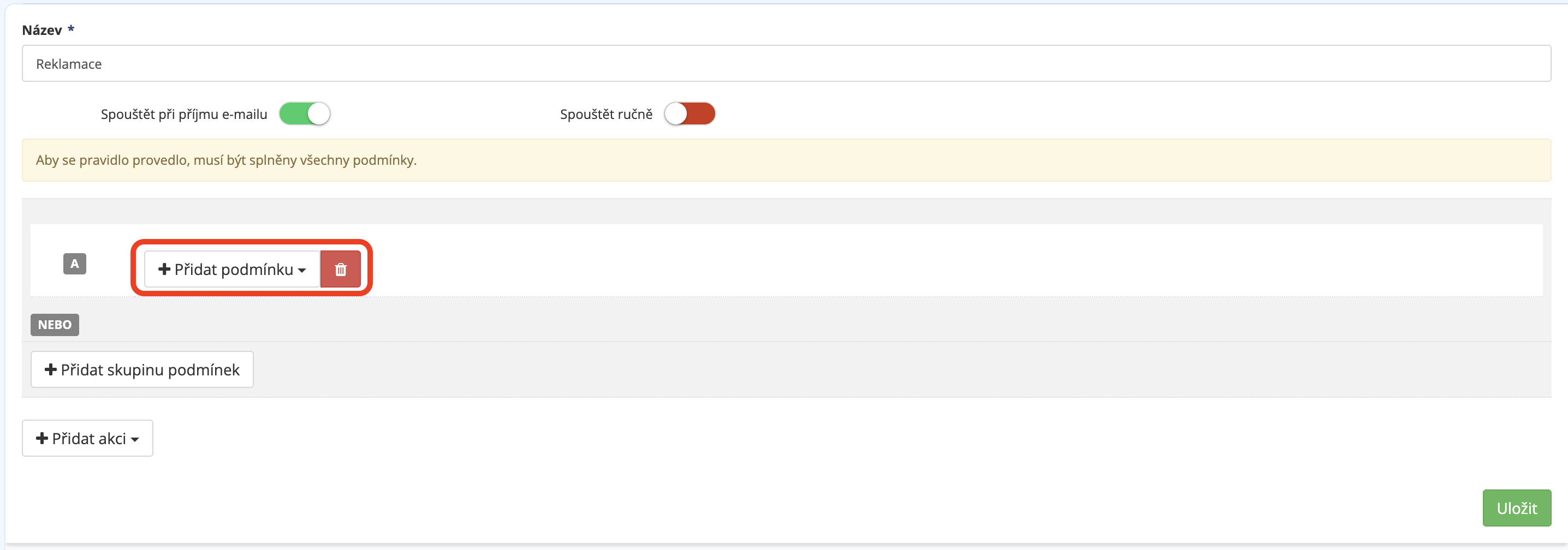Select the gray A group badge
Screen dimensions: 1568x550
[75, 264]
